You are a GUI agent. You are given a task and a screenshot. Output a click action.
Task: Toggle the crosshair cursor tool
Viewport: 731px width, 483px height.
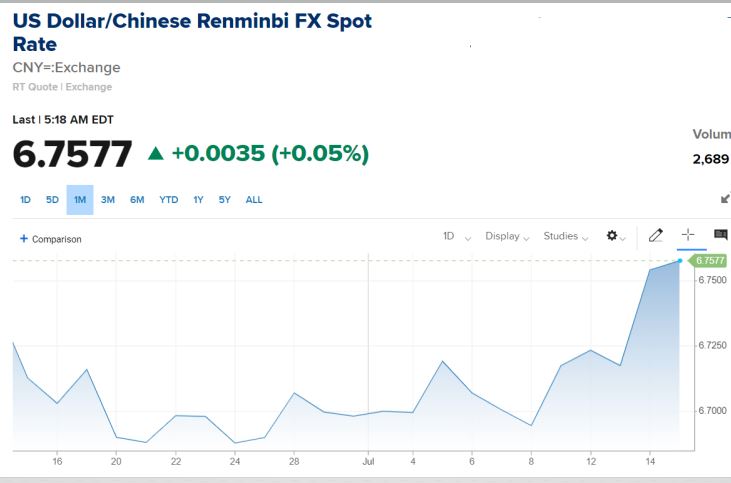[688, 235]
